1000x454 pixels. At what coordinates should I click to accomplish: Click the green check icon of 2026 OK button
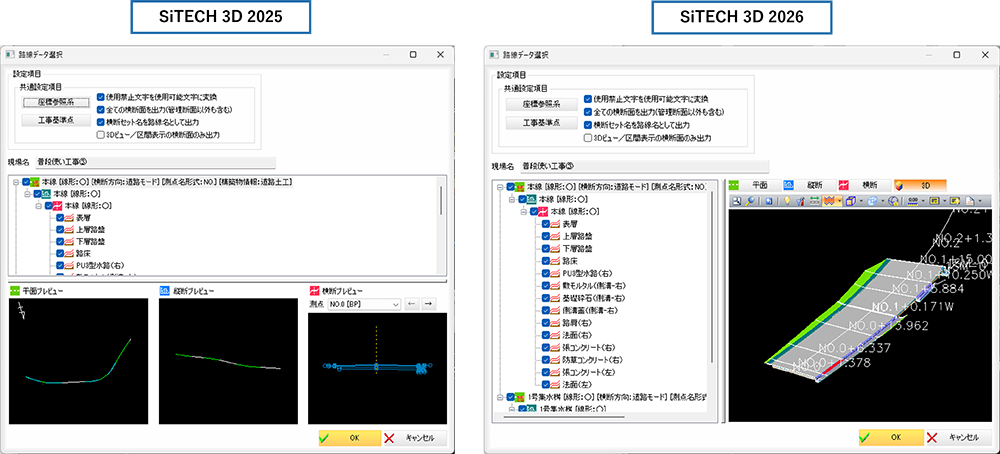[866, 437]
